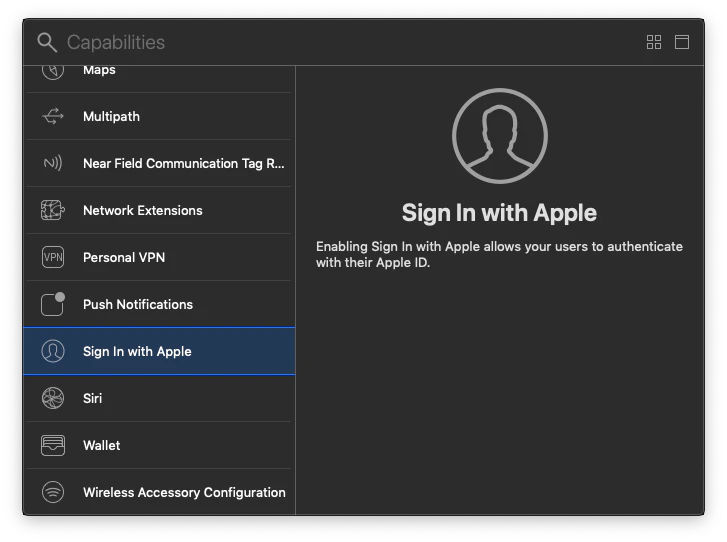Click the NFC tag reading icon
This screenshot has height=542, width=727.
53,163
